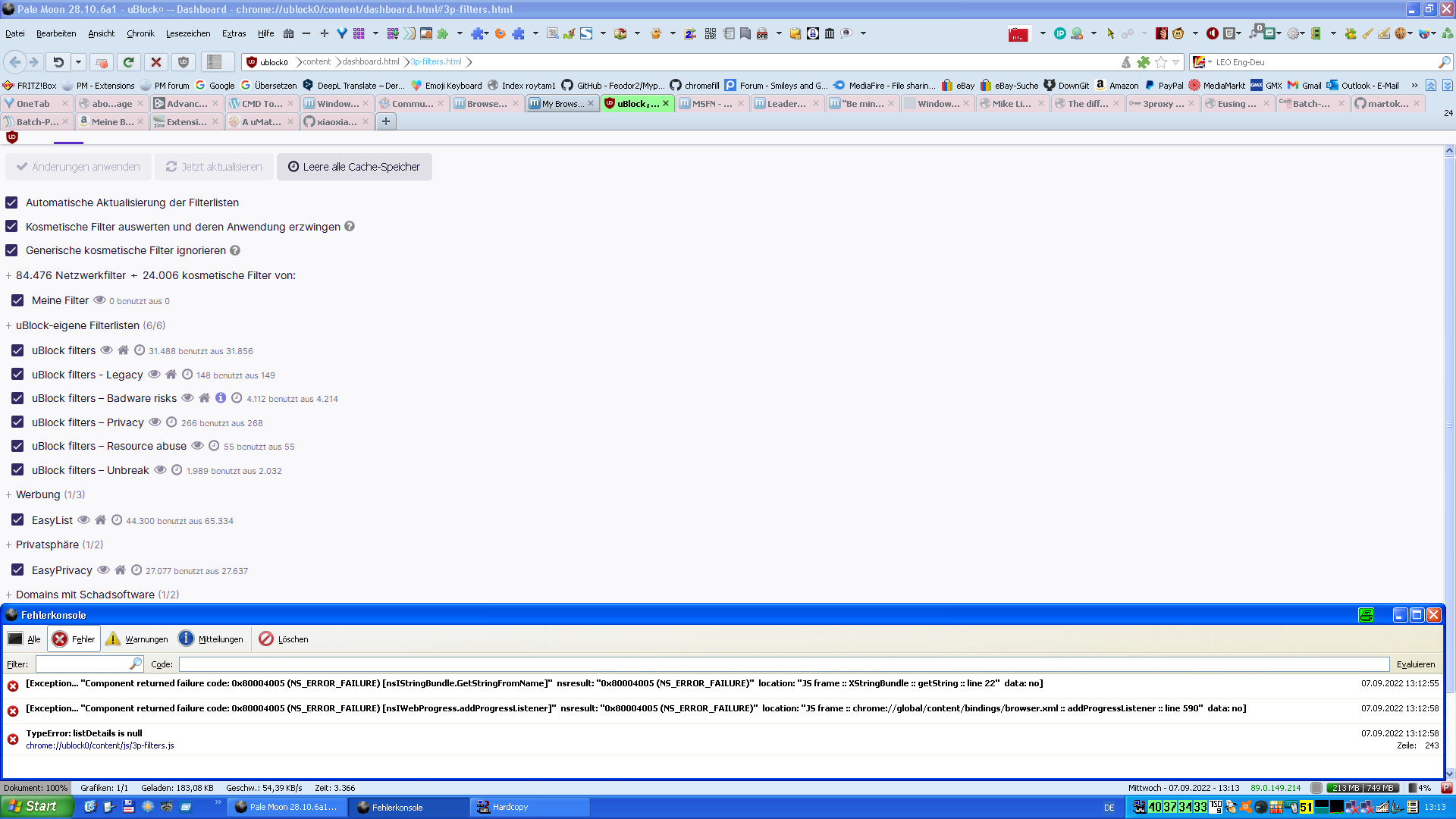This screenshot has width=1456, height=819.
Task: Click the help icon beside Generische kosmetische Filter ignorieren
Action: click(x=235, y=250)
